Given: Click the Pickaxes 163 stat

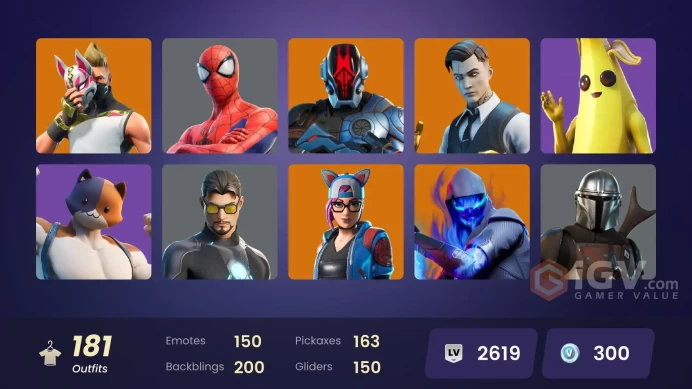Looking at the screenshot, I should 338,341.
